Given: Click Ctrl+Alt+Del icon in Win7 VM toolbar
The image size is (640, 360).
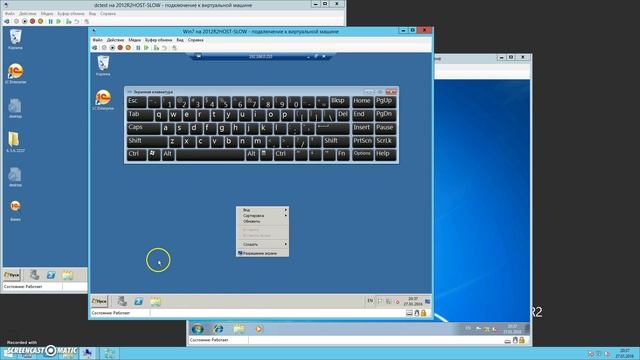Looking at the screenshot, I should coord(95,48).
